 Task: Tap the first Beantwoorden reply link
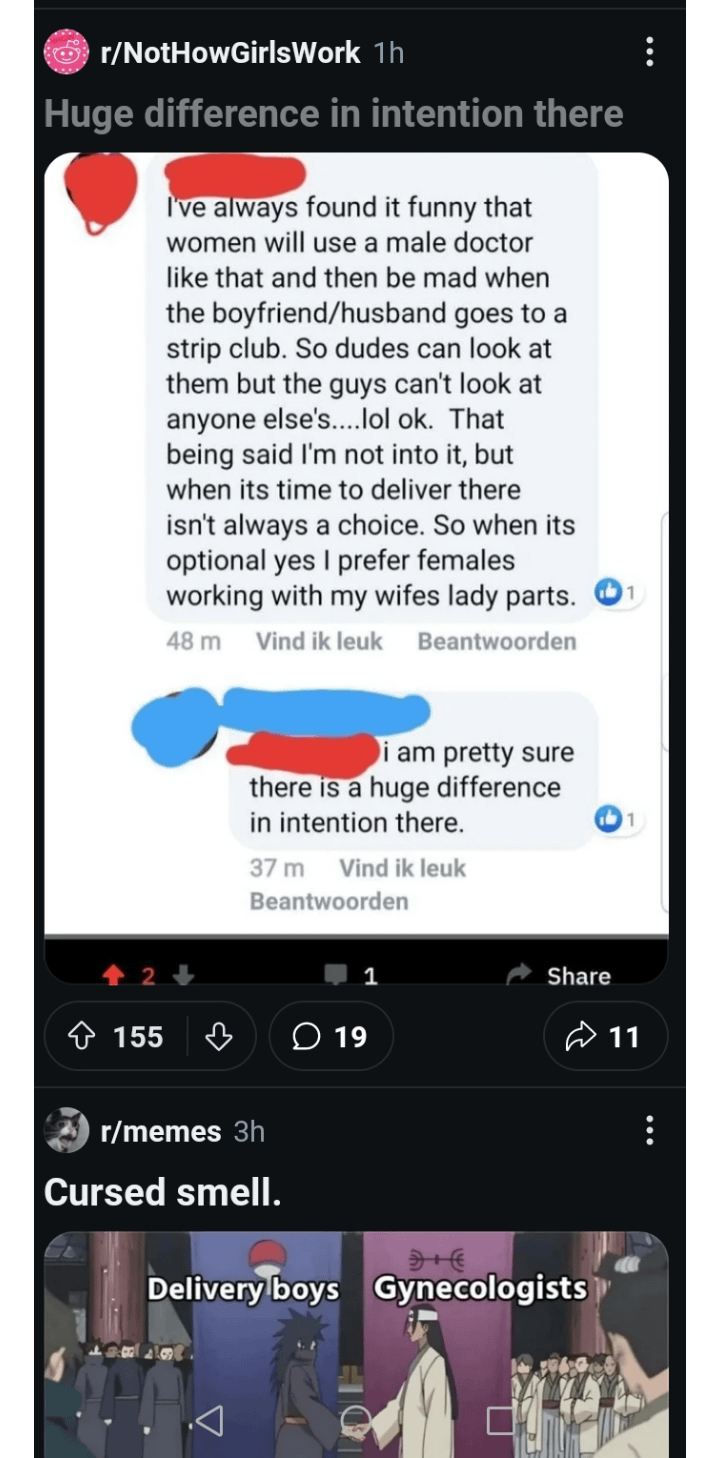[496, 641]
